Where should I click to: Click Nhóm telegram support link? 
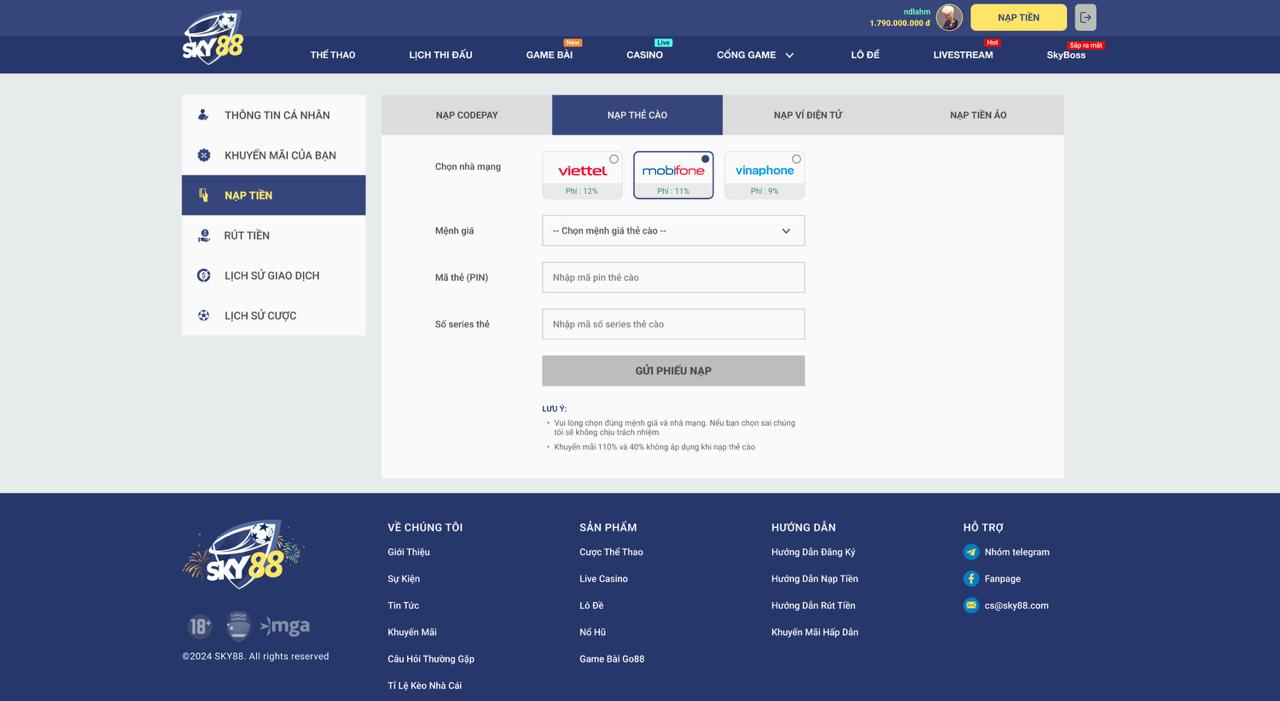tap(1016, 552)
